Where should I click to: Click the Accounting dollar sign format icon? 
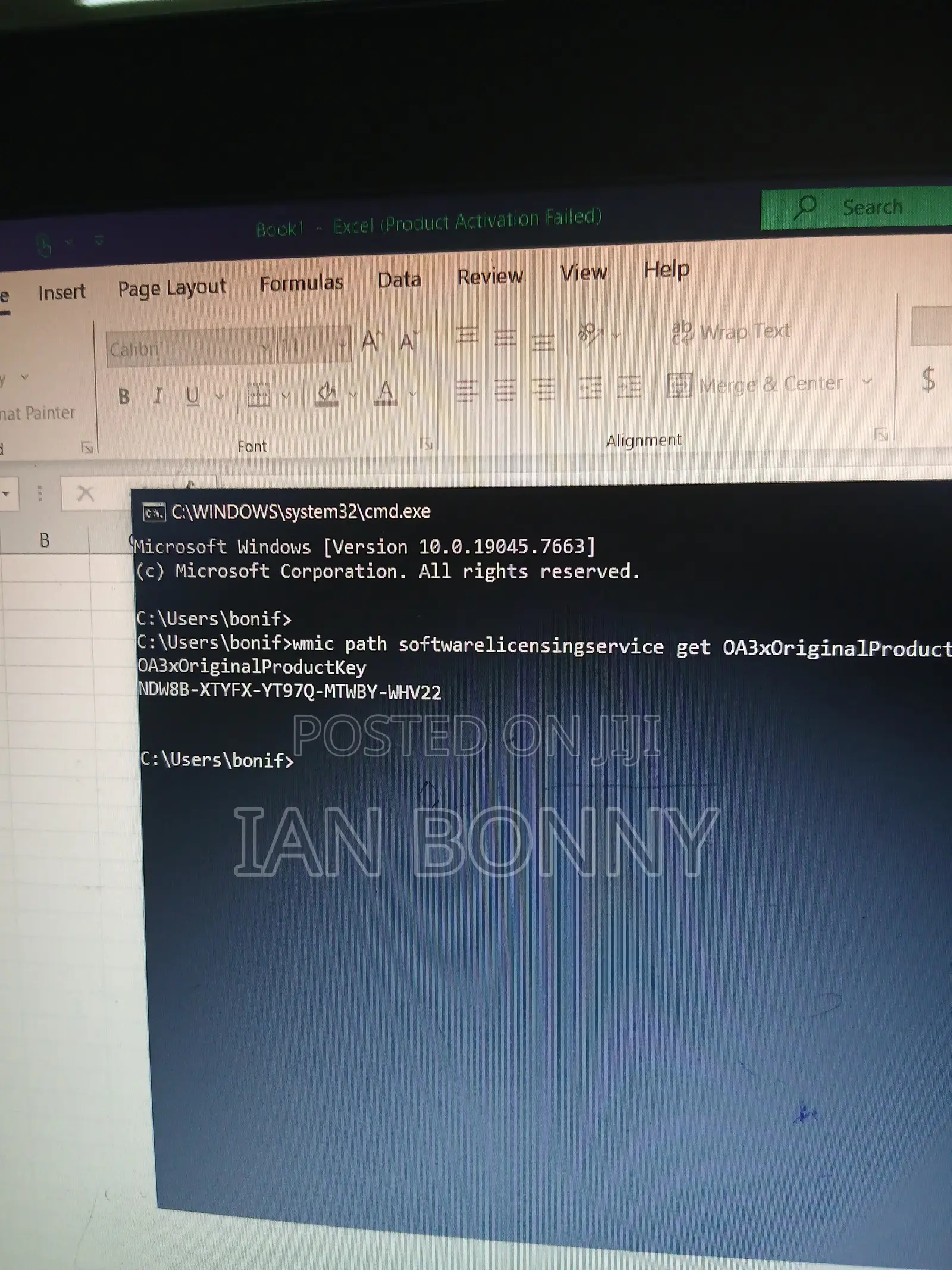coord(928,379)
